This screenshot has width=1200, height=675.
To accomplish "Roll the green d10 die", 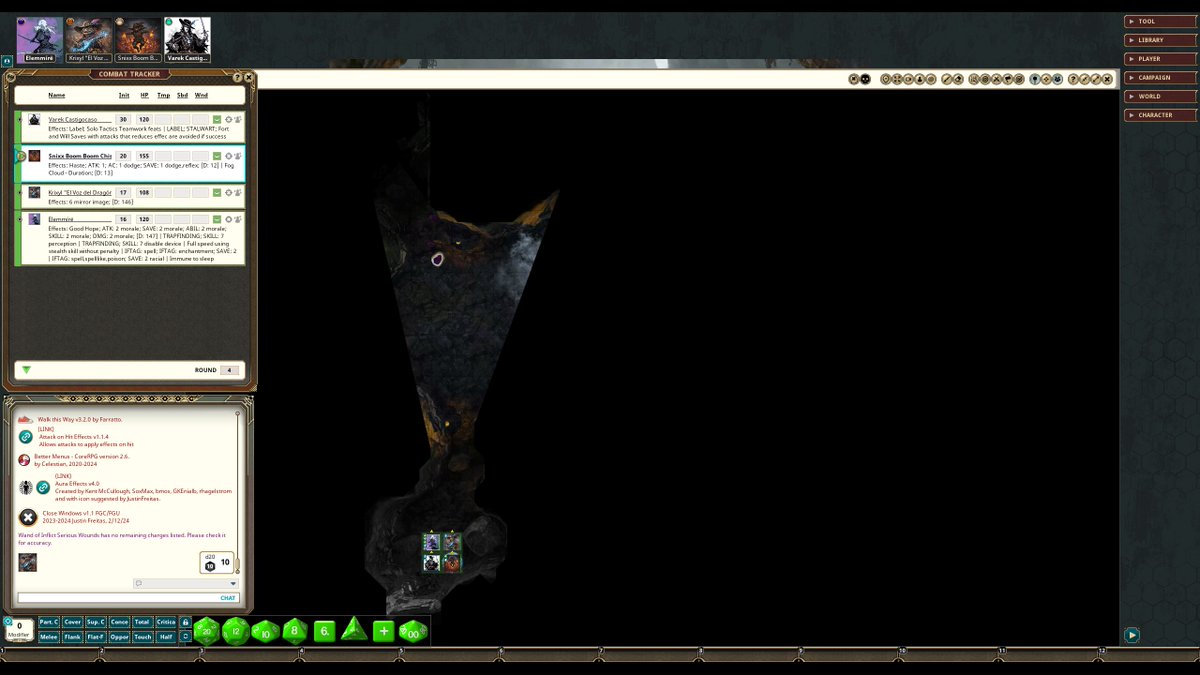I will click(265, 632).
